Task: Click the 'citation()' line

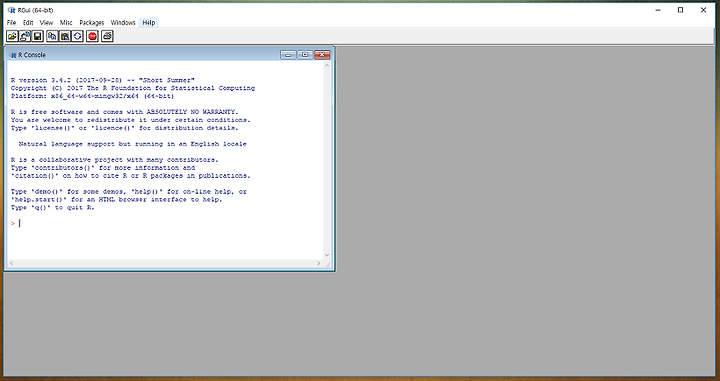Action: [x=131, y=176]
